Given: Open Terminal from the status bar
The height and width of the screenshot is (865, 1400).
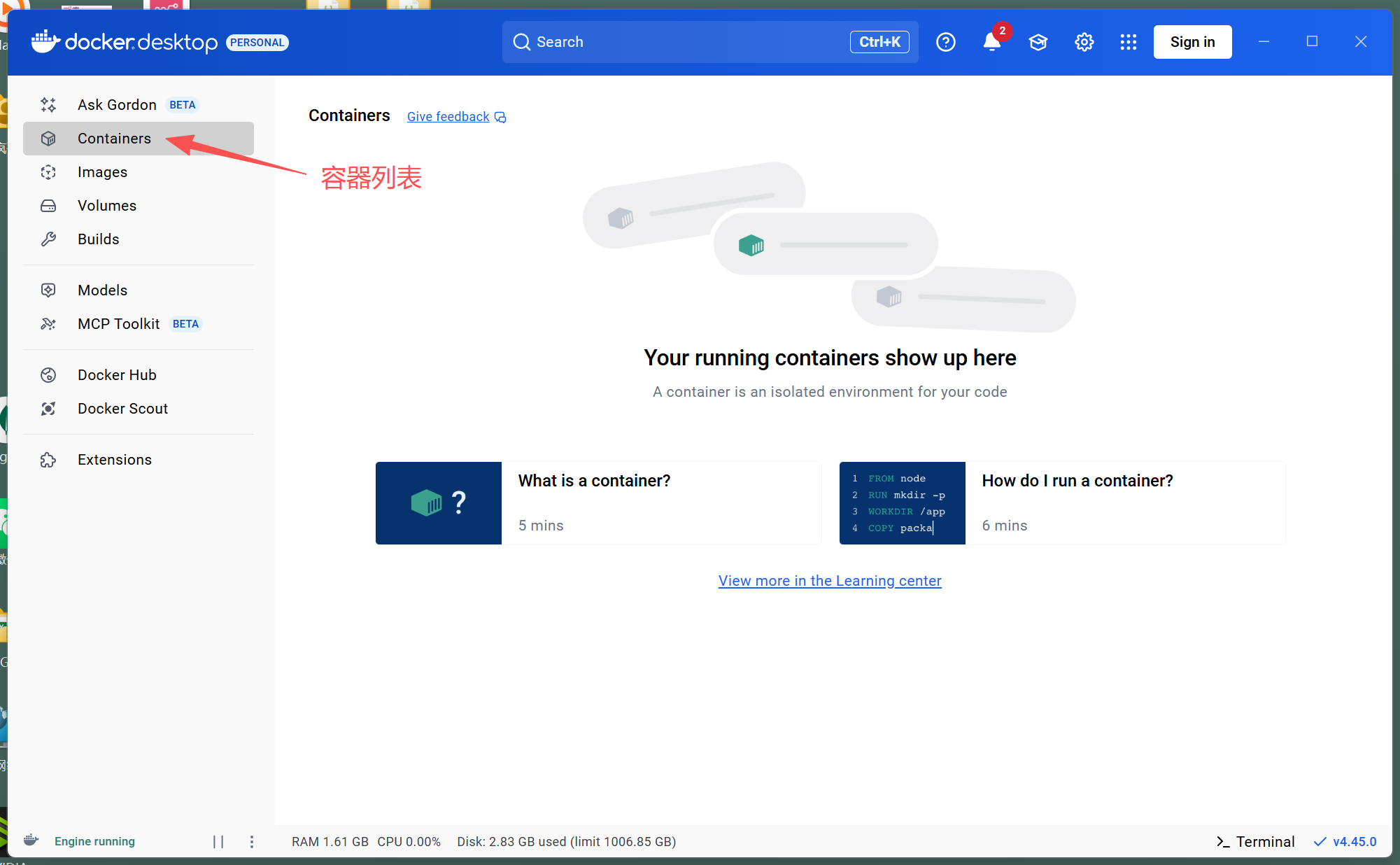Looking at the screenshot, I should pos(1256,841).
